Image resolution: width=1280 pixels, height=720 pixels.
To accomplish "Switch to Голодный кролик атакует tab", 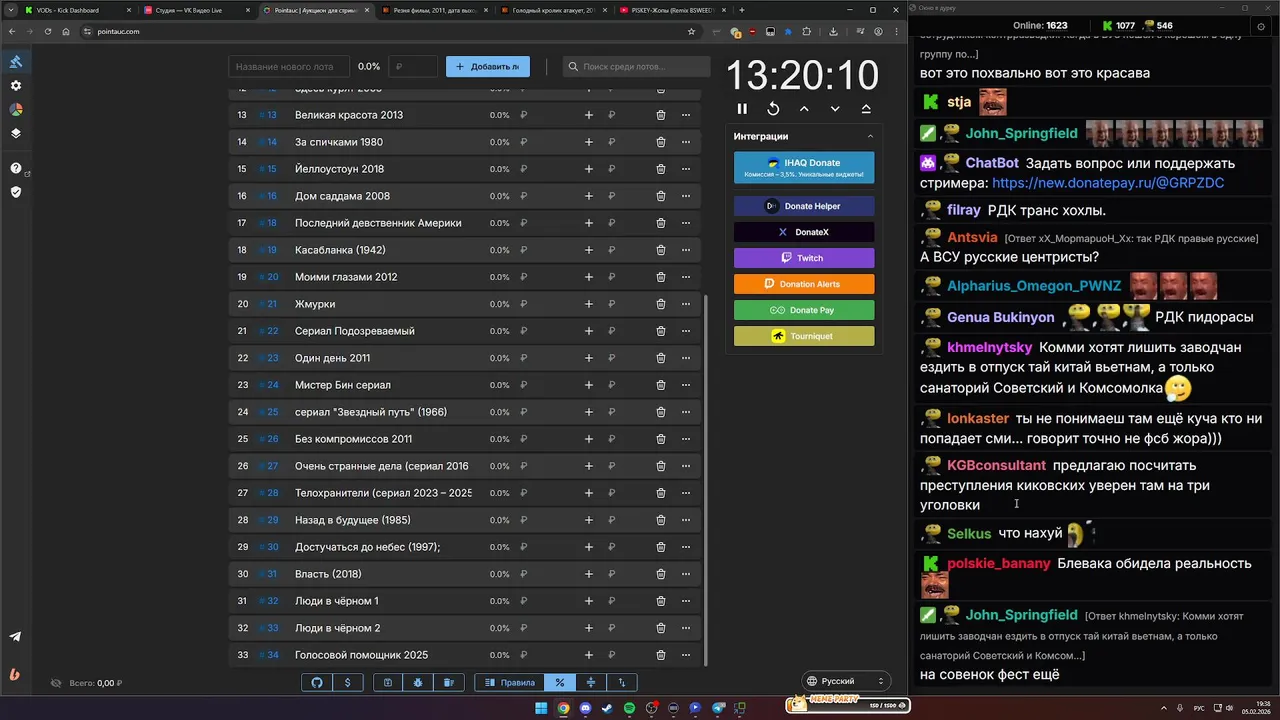I will [x=556, y=10].
